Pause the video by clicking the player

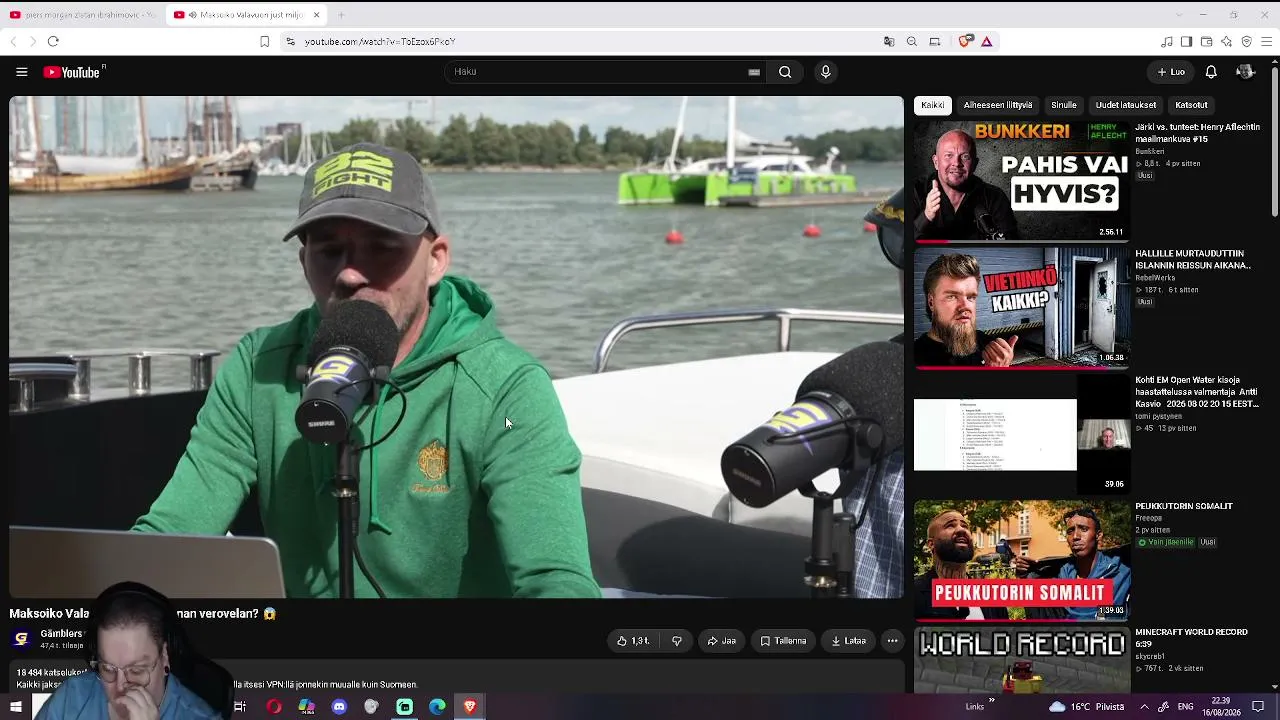(x=456, y=347)
